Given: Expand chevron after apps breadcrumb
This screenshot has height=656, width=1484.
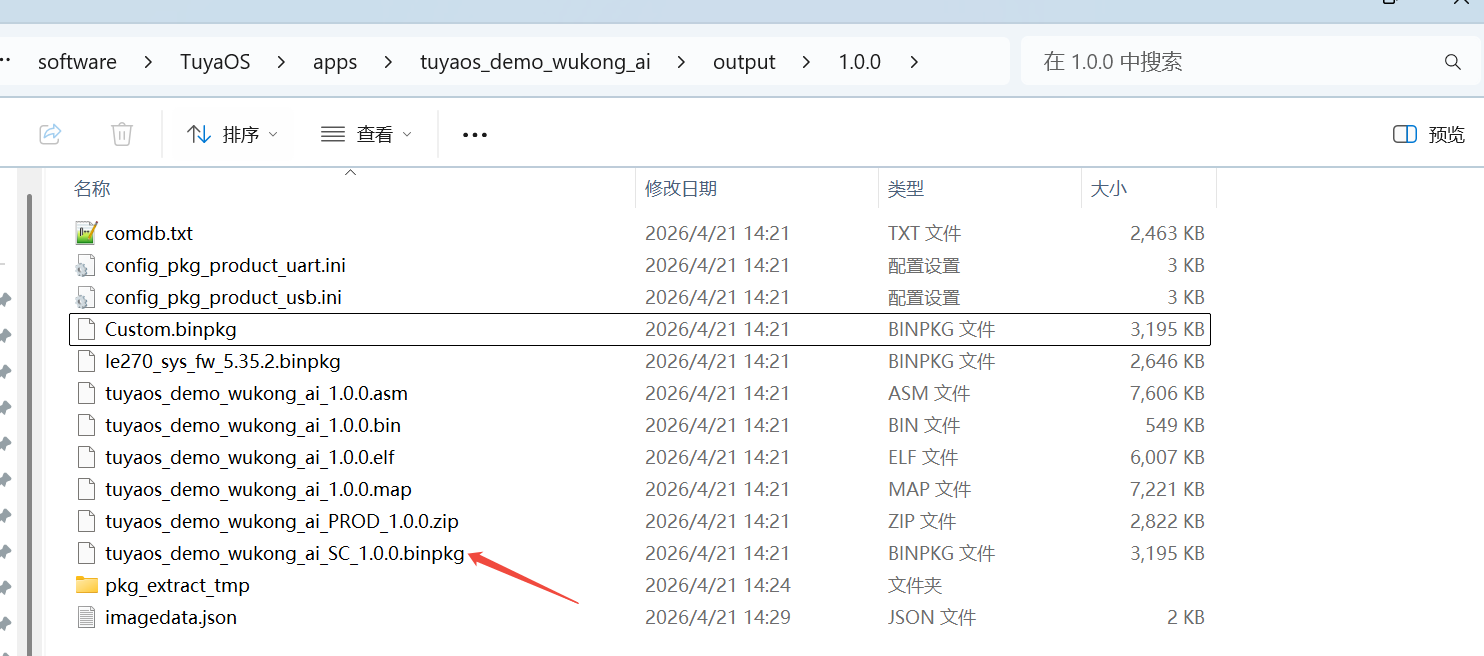Looking at the screenshot, I should pyautogui.click(x=388, y=62).
